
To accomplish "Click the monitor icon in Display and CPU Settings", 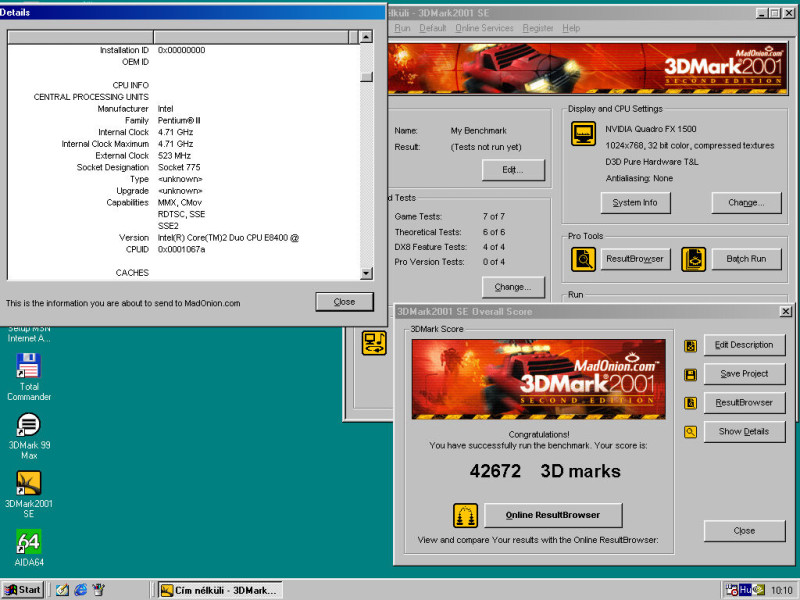I will point(583,134).
